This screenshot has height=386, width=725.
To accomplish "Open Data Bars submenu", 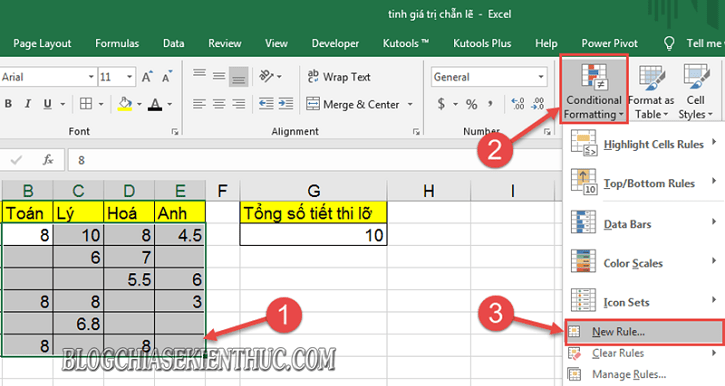I will (644, 224).
